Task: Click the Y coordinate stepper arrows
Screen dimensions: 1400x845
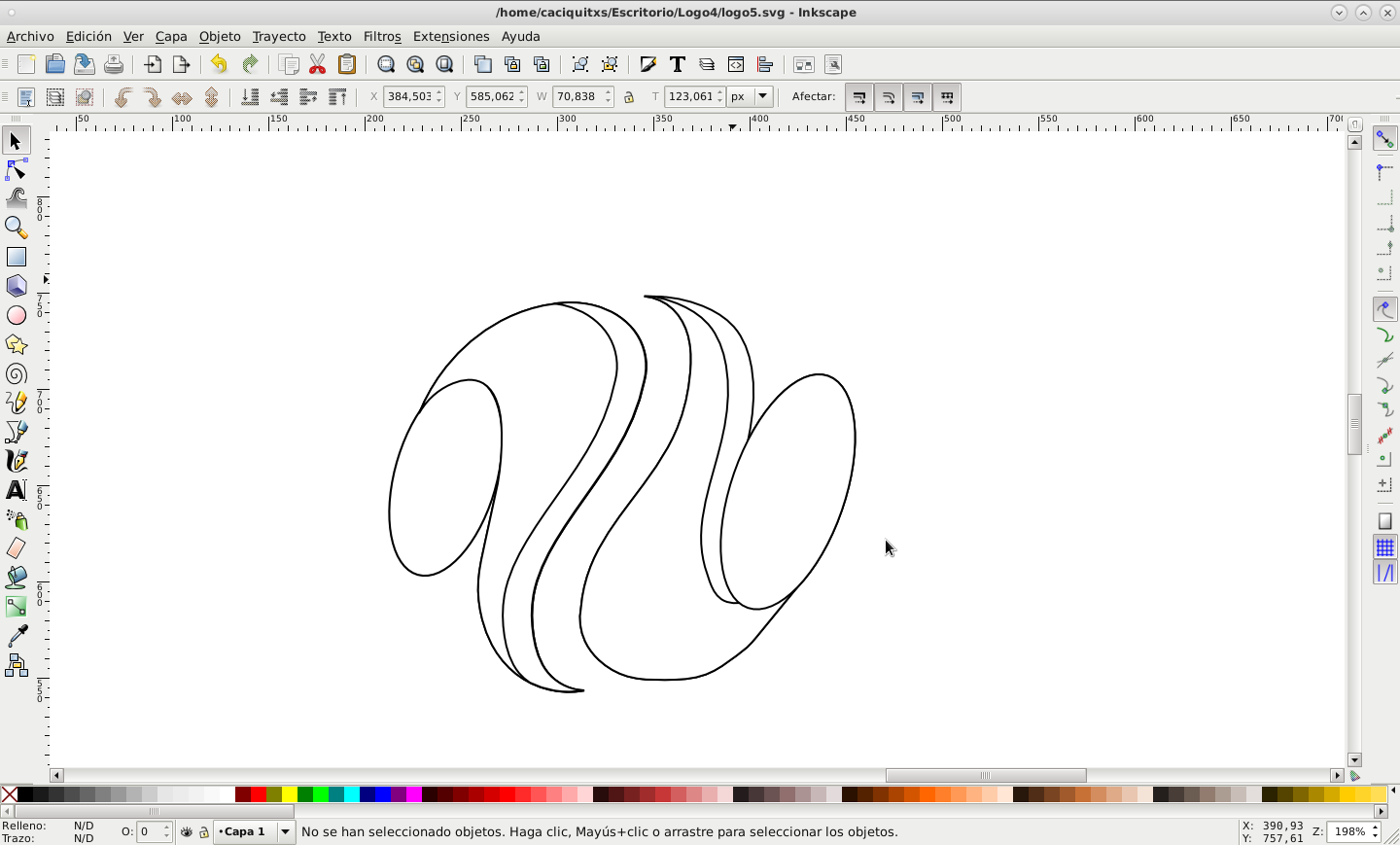Action: [522, 96]
